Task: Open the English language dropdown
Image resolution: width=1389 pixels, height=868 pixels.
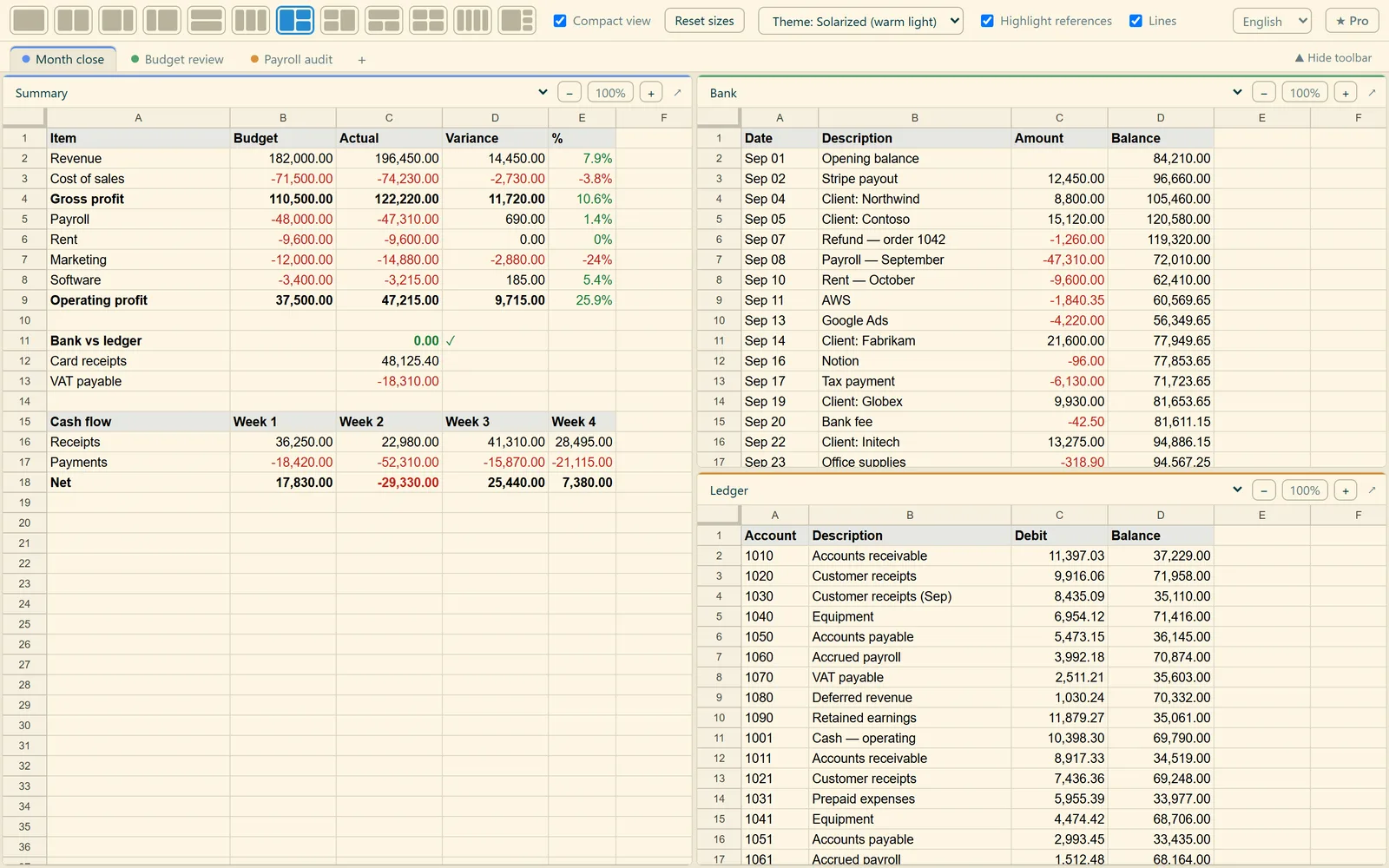Action: 1272,21
